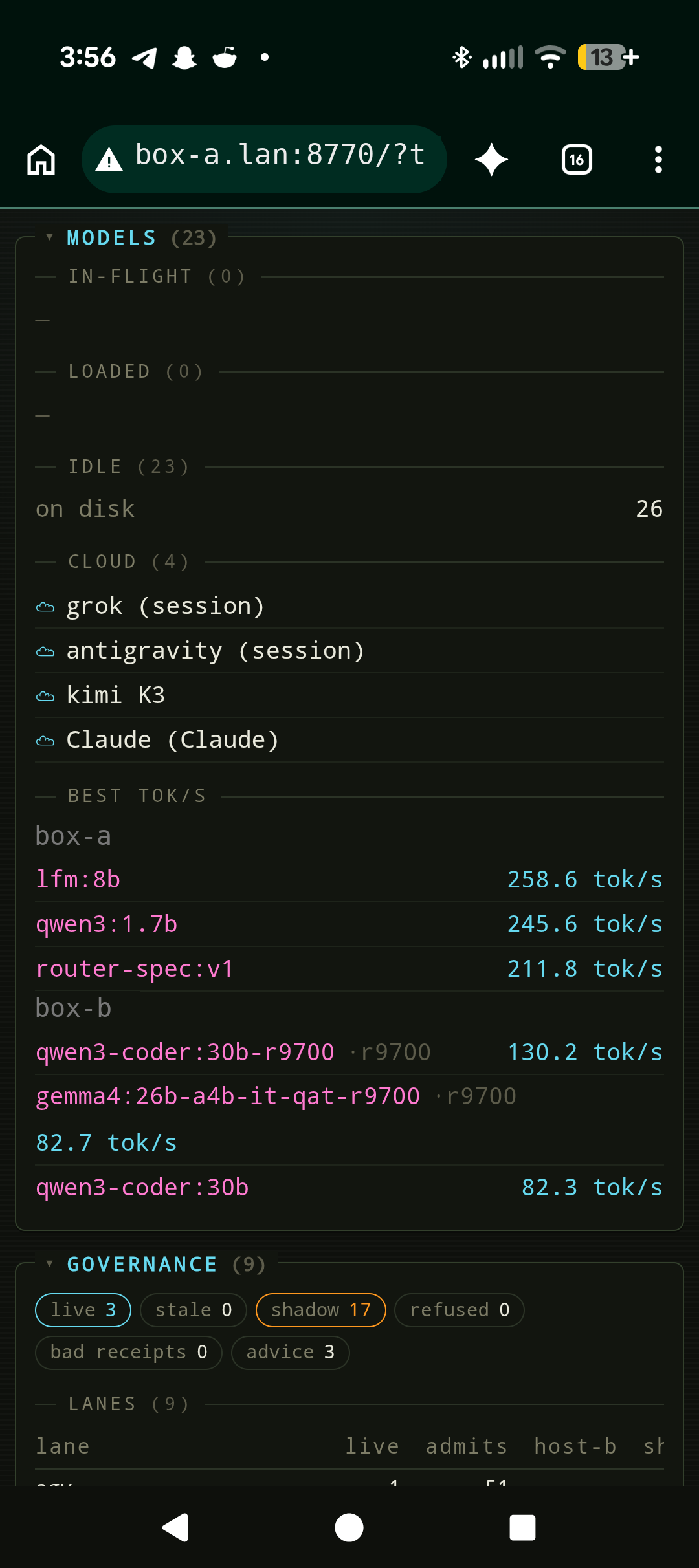The image size is (699, 1568).
Task: Collapse the GOVERNANCE section triangle
Action: (x=49, y=1263)
